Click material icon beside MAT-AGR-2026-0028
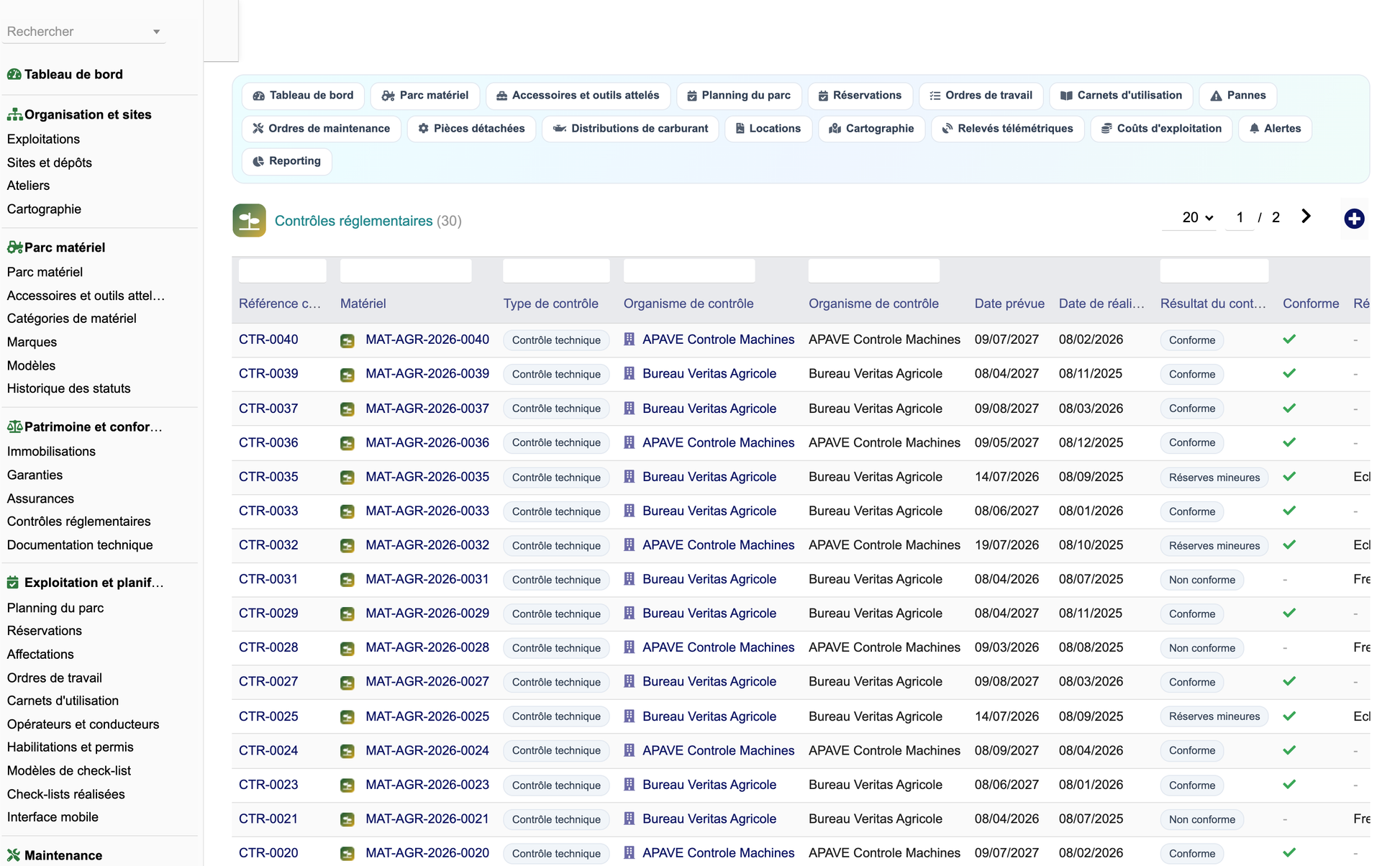Viewport: 1400px width, 866px height. [347, 648]
